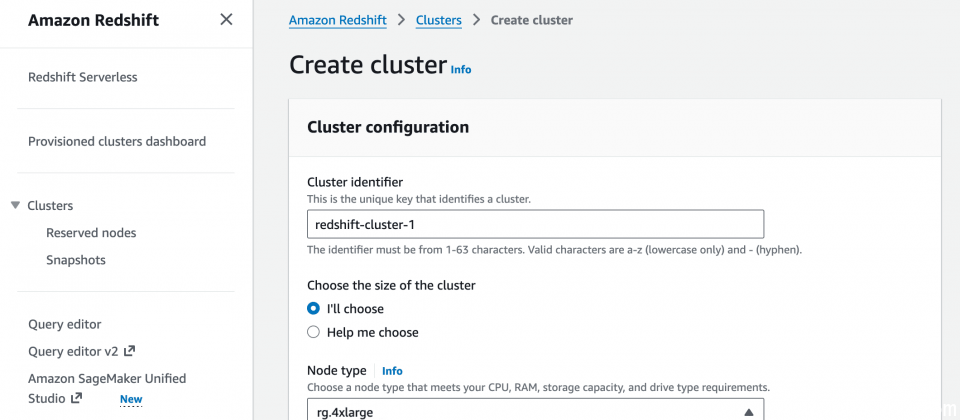Click the breadcrumb chevron after Clusters

(x=476, y=20)
